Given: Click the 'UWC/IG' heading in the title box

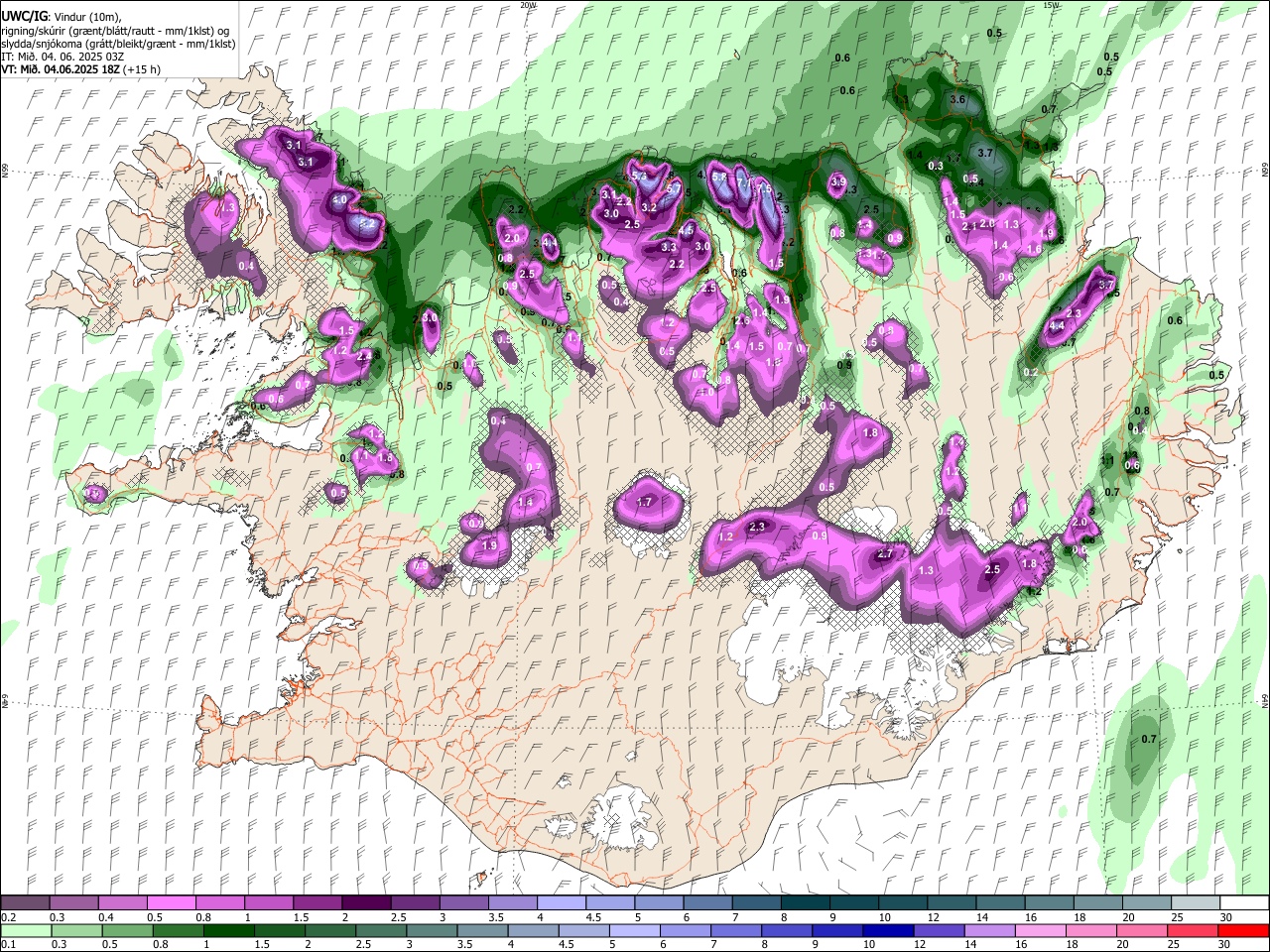Looking at the screenshot, I should click(x=23, y=16).
